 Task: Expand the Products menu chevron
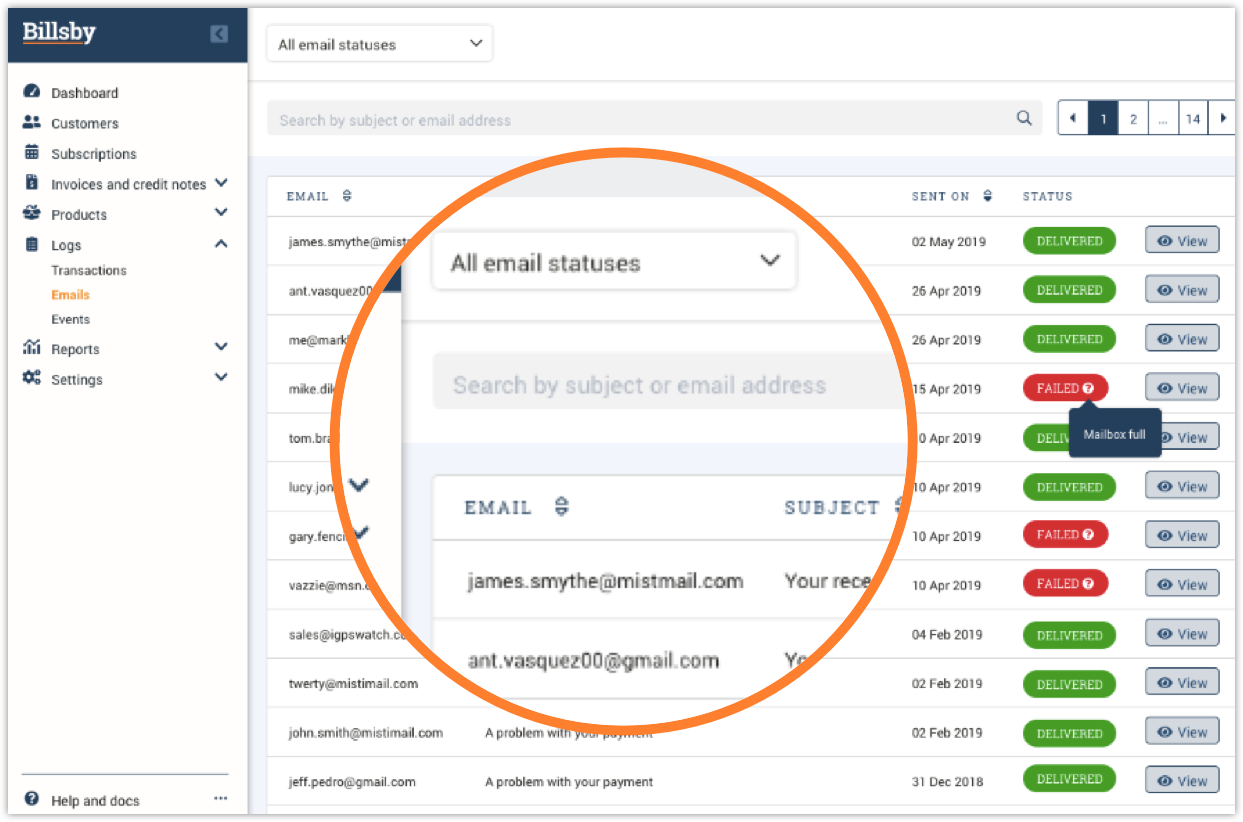221,213
